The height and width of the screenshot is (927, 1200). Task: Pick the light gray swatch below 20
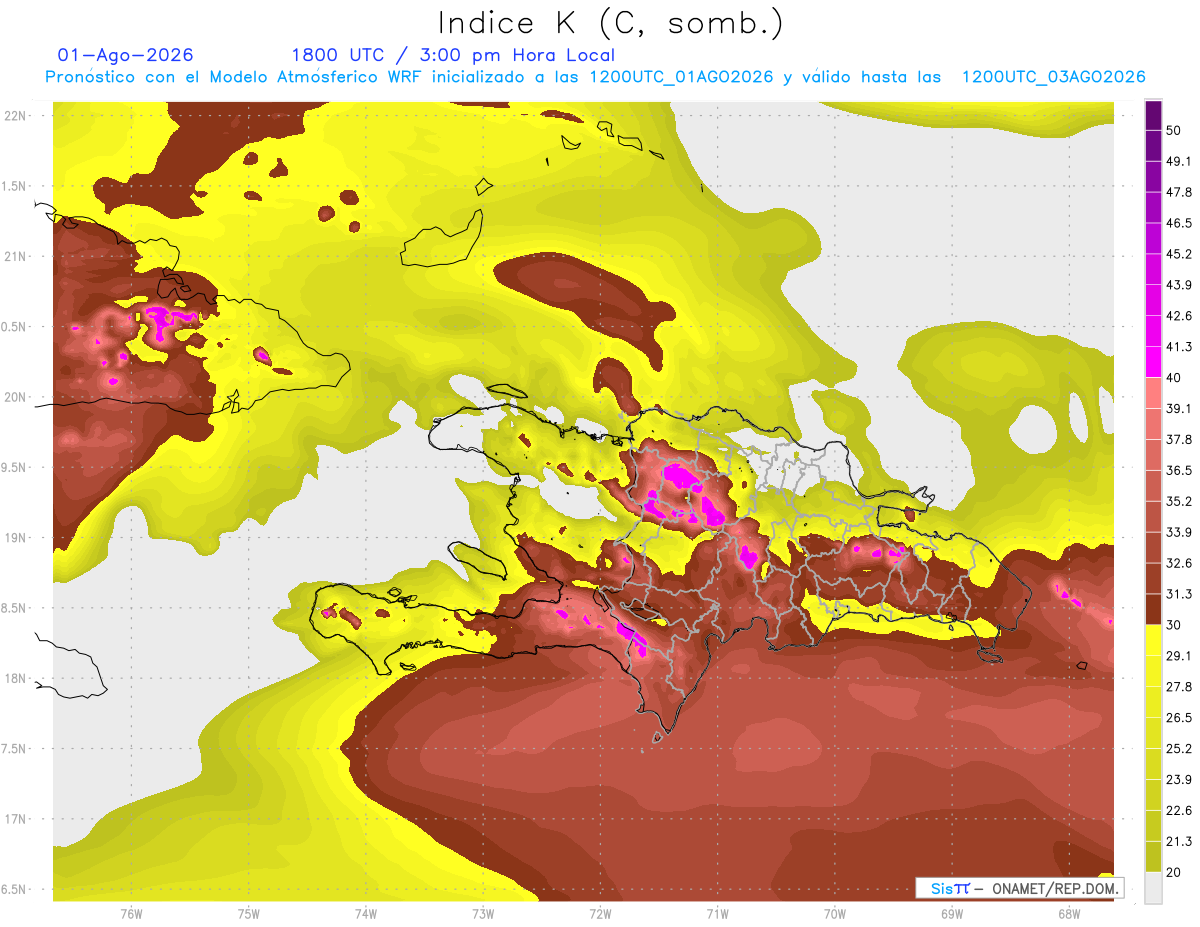coord(1153,888)
